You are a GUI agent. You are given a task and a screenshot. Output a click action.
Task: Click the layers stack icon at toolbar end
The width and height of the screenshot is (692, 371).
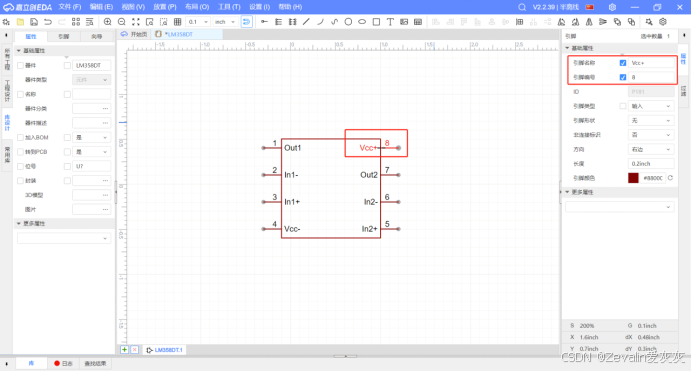[663, 22]
